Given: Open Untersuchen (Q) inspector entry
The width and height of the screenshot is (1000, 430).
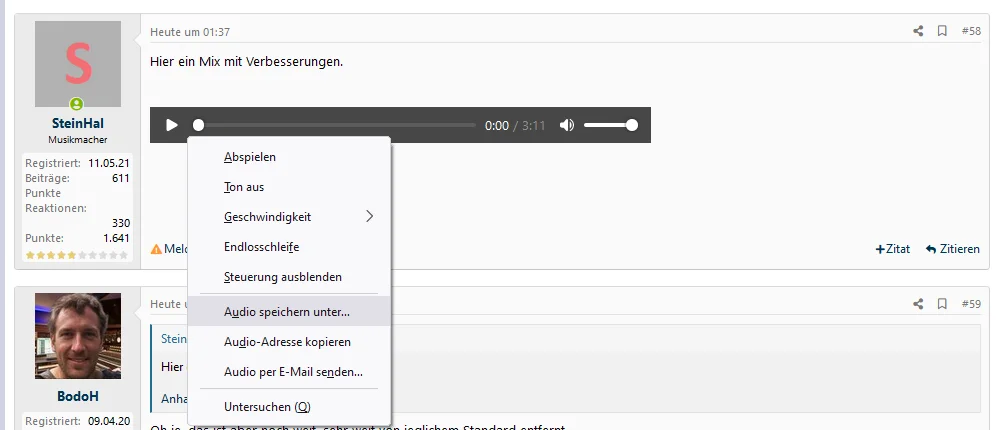Looking at the screenshot, I should click(289, 407).
